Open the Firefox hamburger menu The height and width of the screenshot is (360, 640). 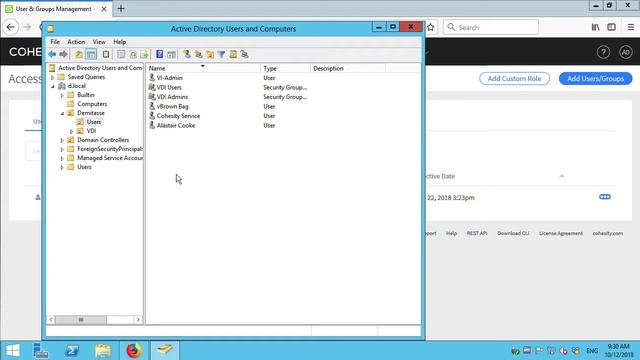(631, 27)
